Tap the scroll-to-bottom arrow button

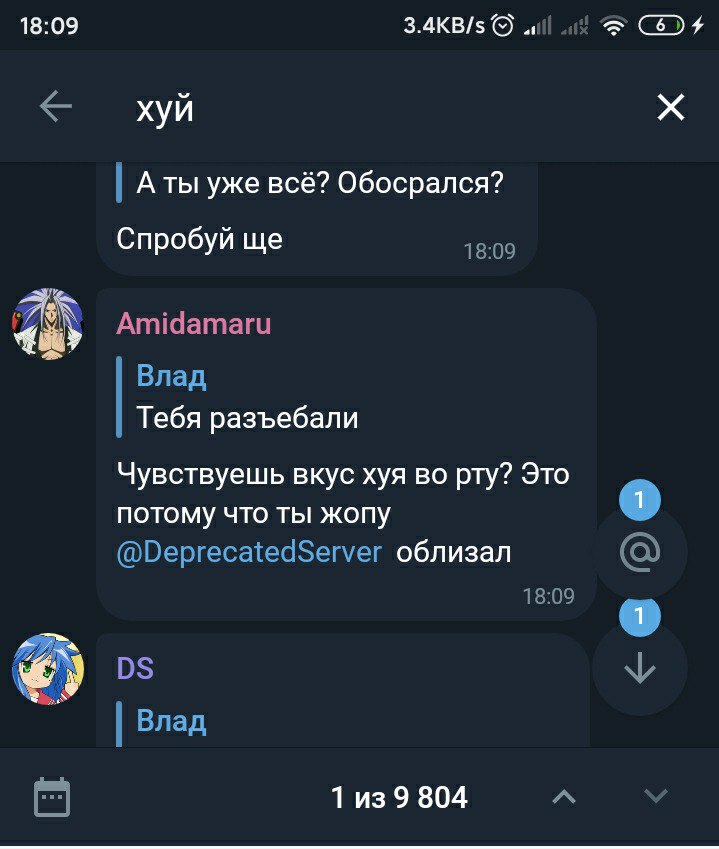tap(639, 668)
